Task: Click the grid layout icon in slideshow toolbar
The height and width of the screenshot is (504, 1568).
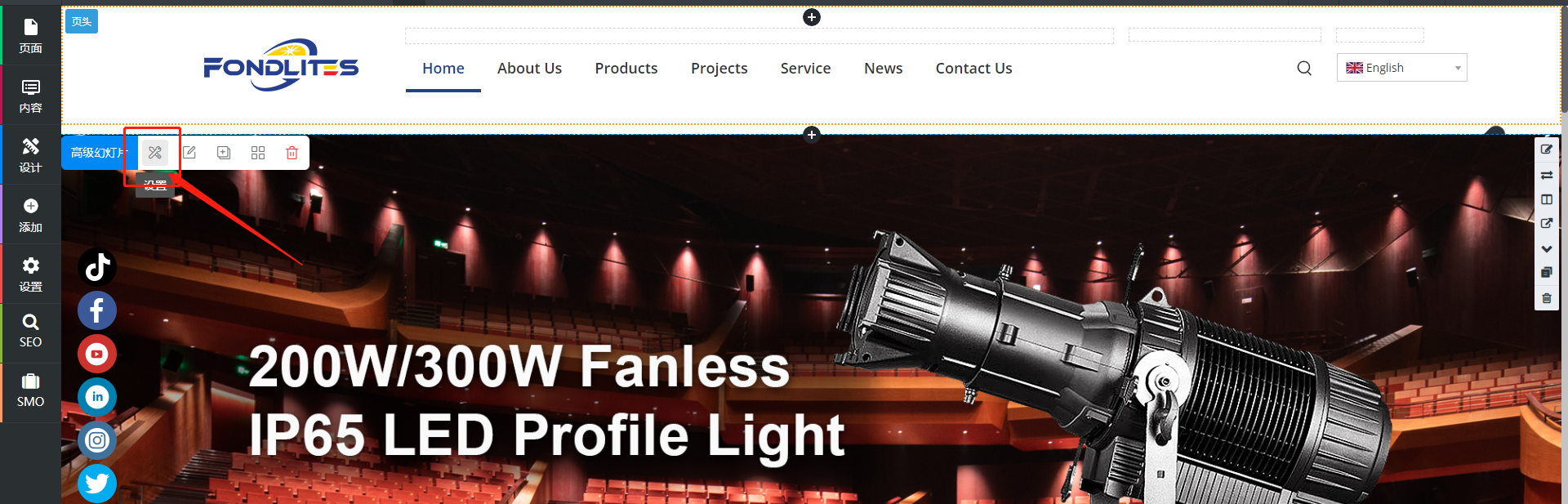Action: [x=258, y=153]
